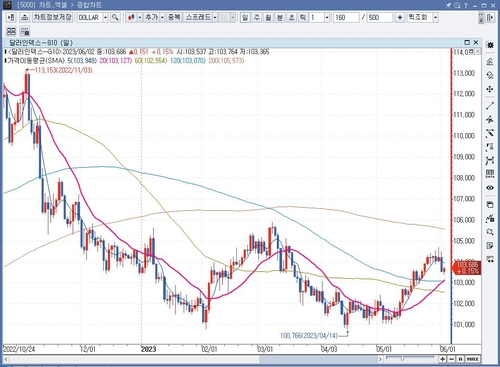The image size is (500, 367).
Task: Click the A auto-fit button at bottom
Action: [x=460, y=359]
